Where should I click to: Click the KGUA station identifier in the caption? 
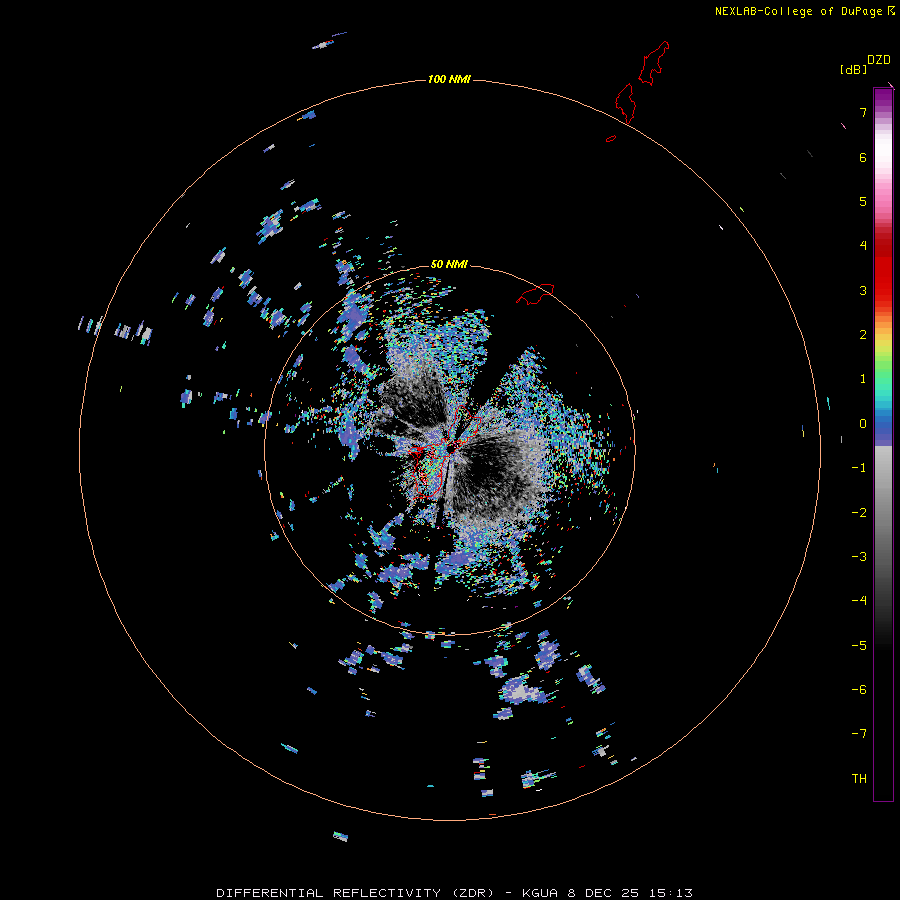[540, 893]
